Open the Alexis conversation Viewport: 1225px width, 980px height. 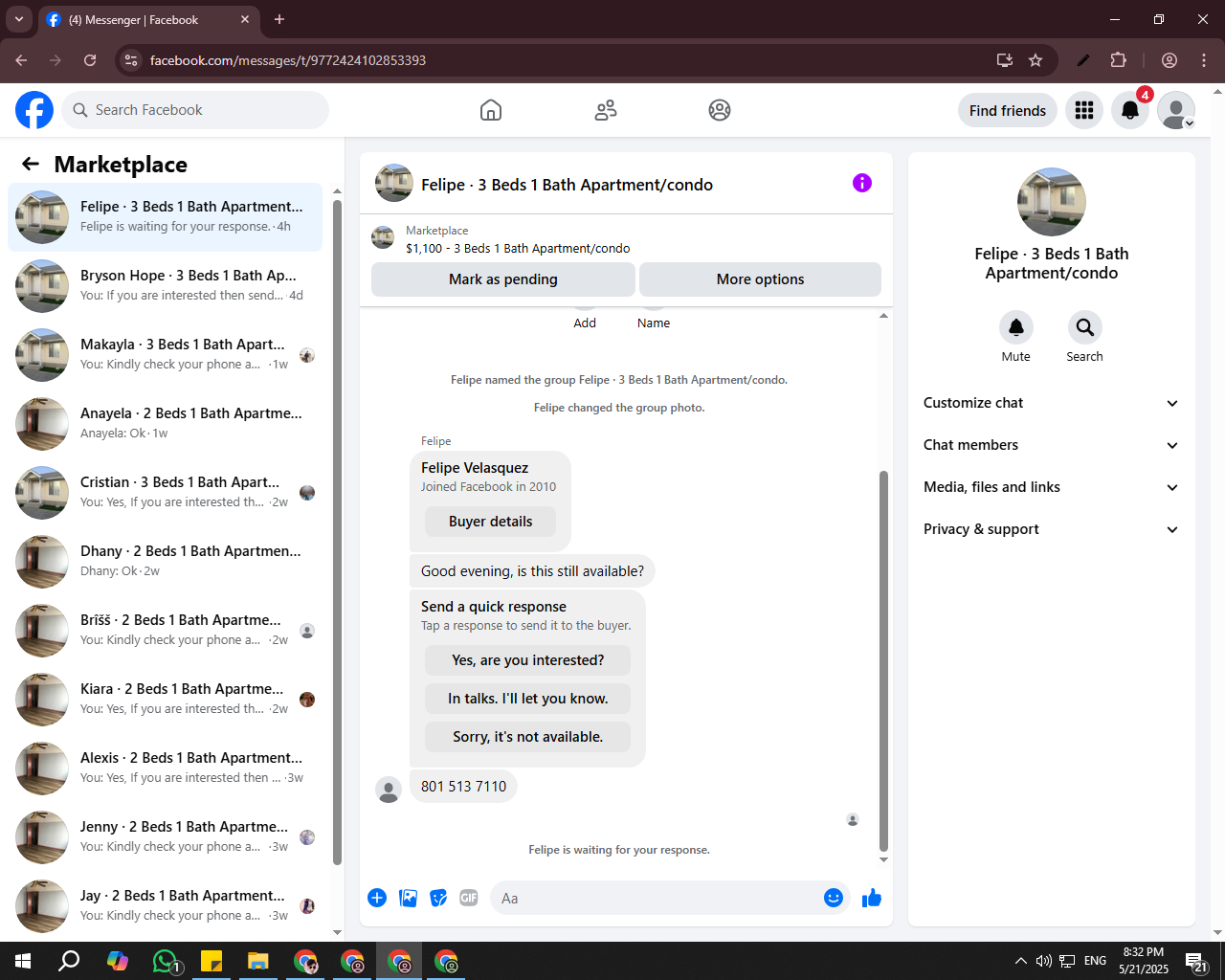(165, 768)
